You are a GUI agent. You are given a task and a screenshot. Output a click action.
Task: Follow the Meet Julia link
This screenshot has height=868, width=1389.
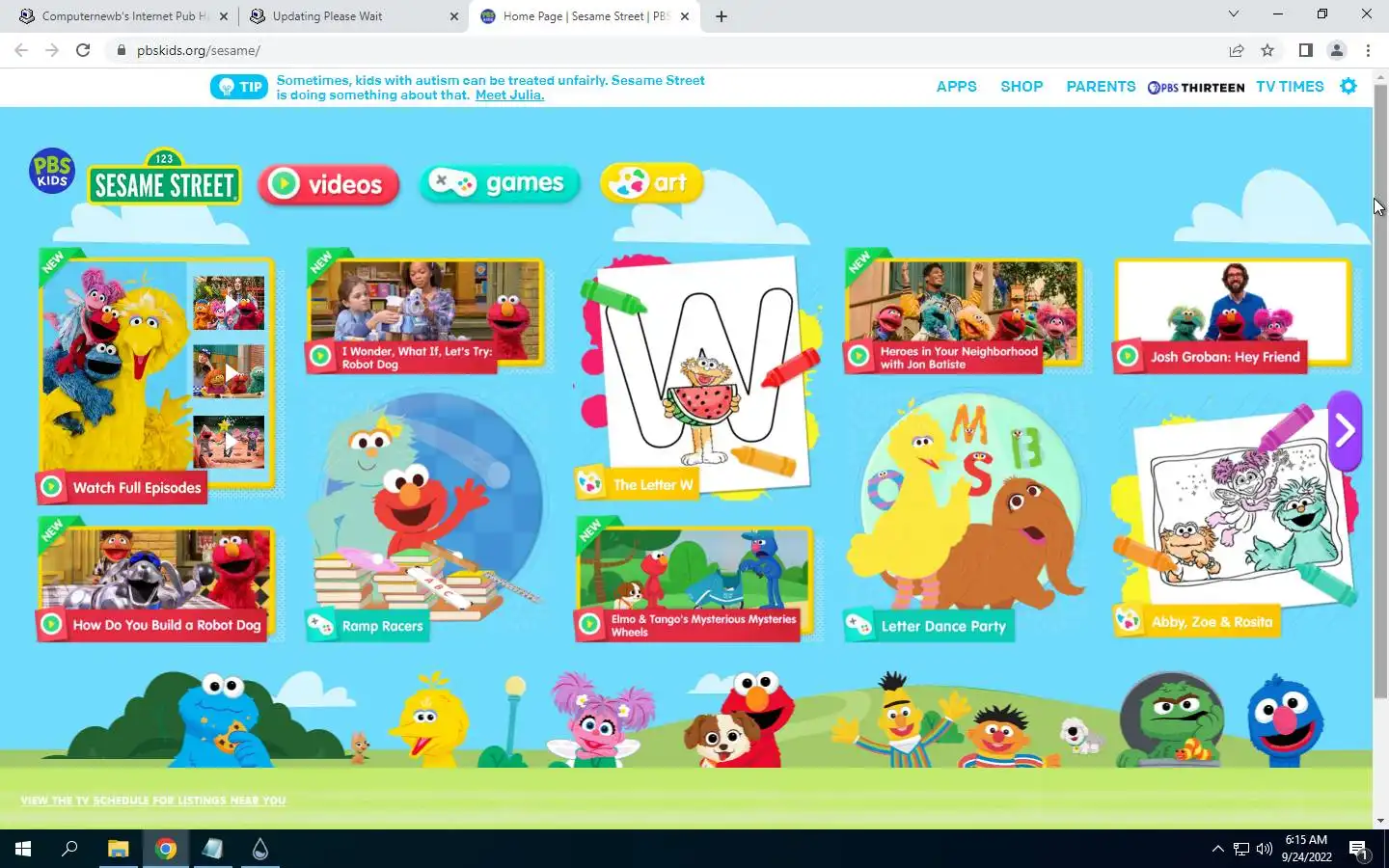[509, 95]
